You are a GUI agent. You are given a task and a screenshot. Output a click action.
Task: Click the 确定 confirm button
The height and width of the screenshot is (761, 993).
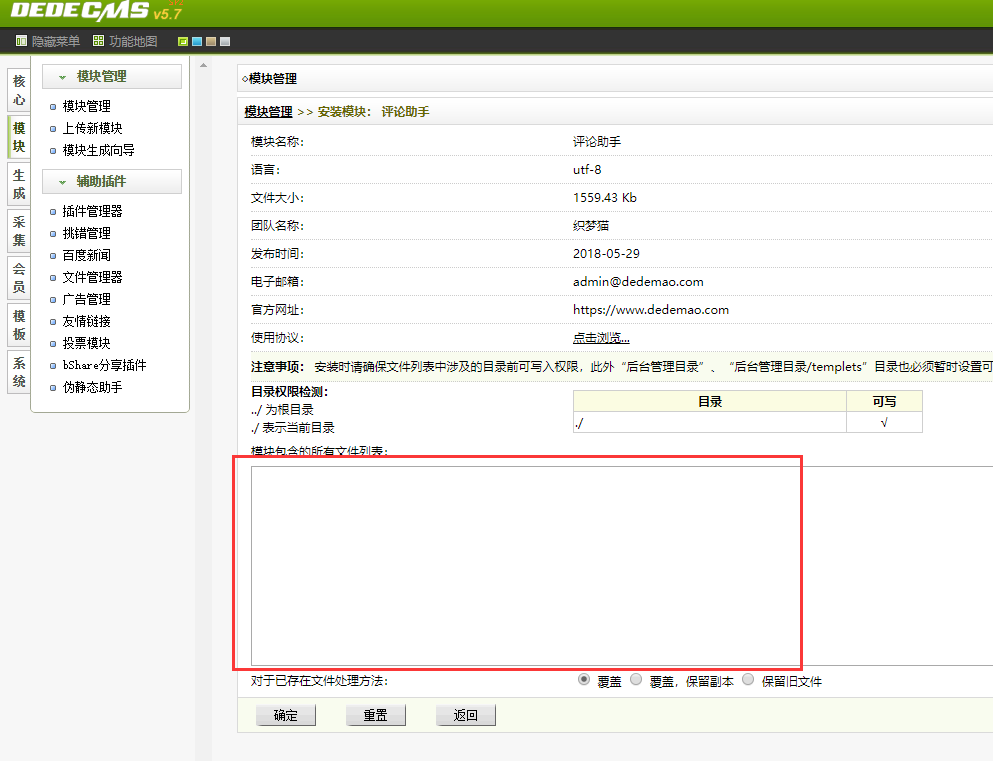point(285,714)
